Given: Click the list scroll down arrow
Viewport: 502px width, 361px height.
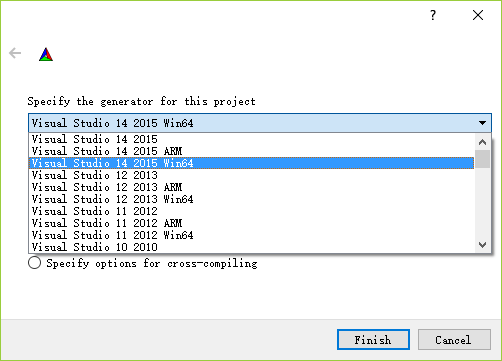Looking at the screenshot, I should point(482,245).
